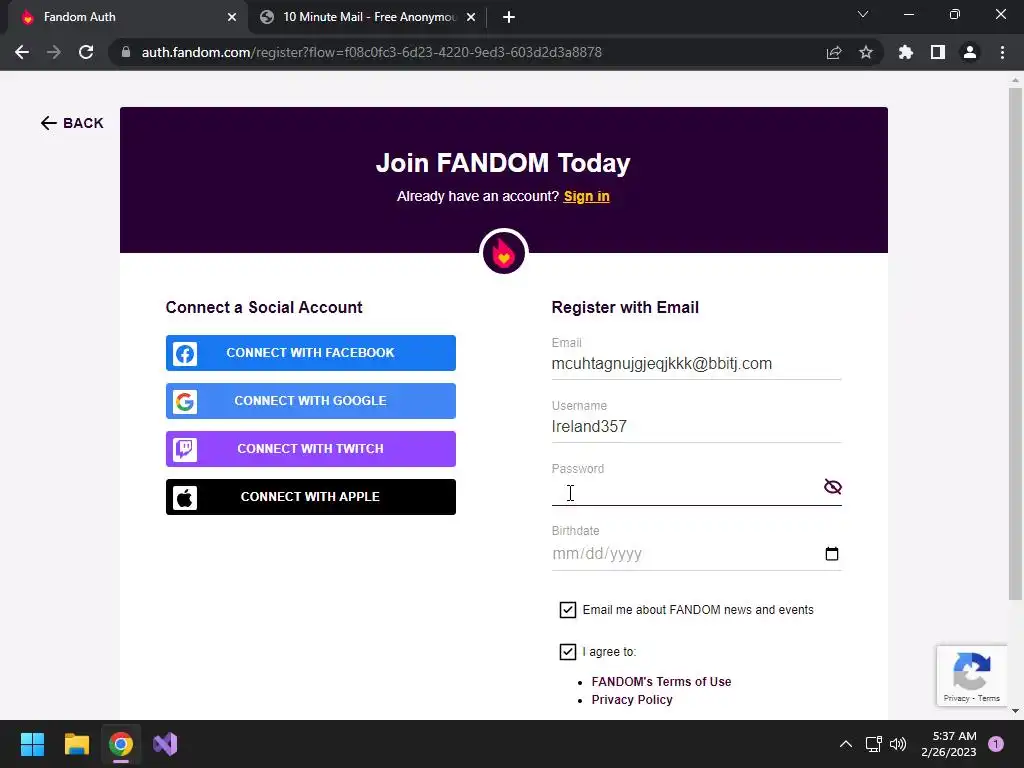
Task: Click the Username field with Ireland357
Action: [696, 427]
